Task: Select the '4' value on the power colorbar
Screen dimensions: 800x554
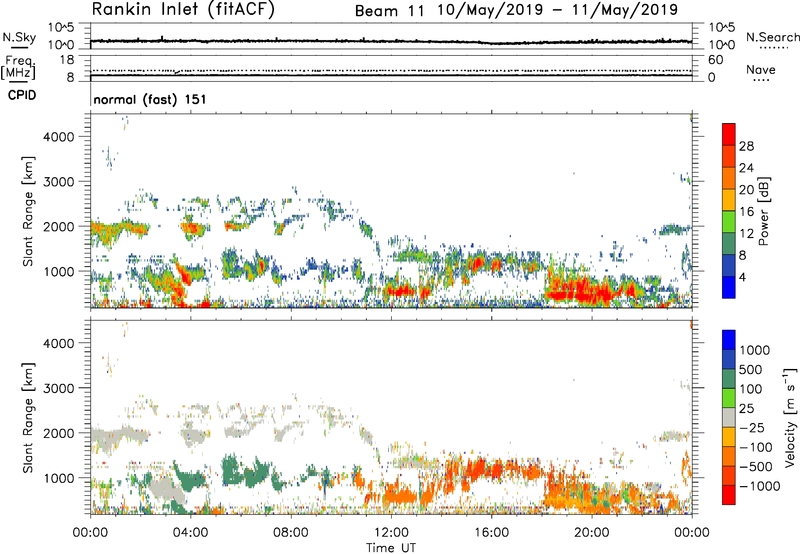Action: click(x=742, y=278)
